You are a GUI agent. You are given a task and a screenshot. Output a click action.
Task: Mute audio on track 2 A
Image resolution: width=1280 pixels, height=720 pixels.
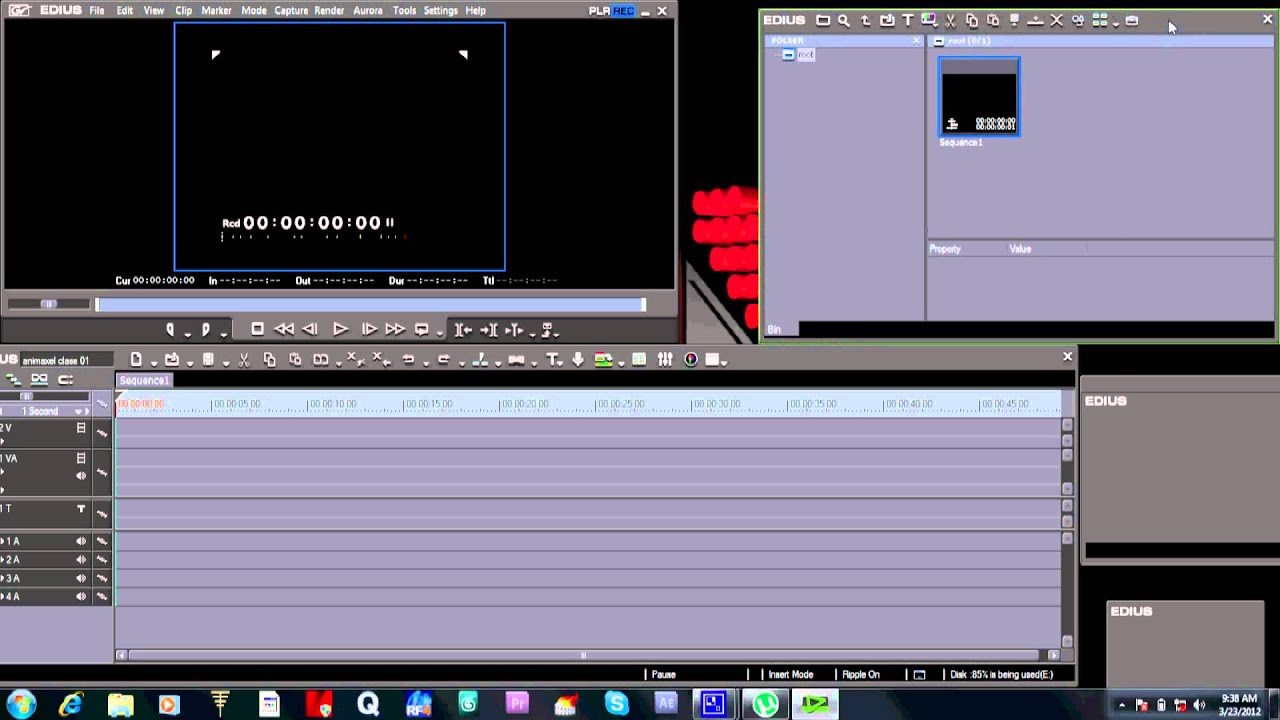[x=81, y=560]
